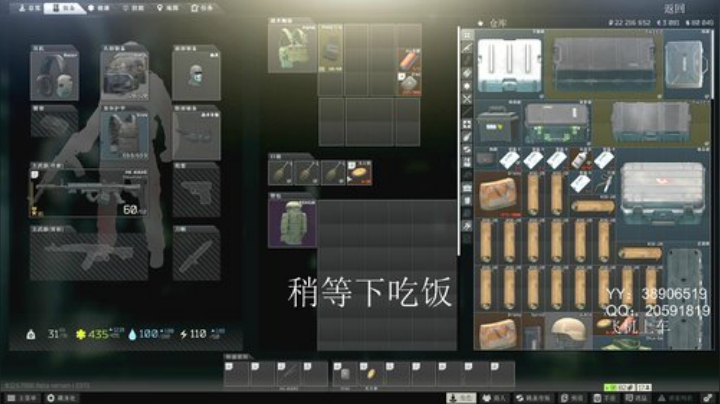Image resolution: width=720 pixels, height=404 pixels.
Task: Click the health value 435
Action: (98, 334)
